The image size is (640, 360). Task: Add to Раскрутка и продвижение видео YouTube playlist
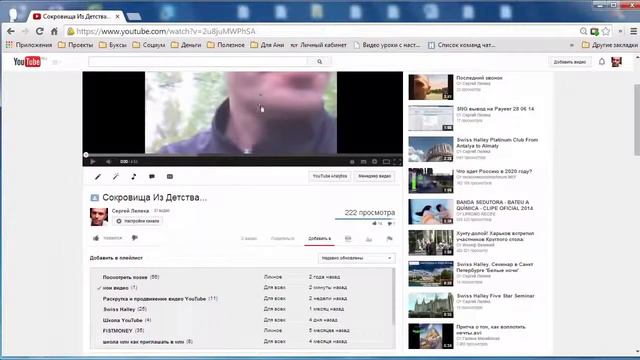pos(154,299)
